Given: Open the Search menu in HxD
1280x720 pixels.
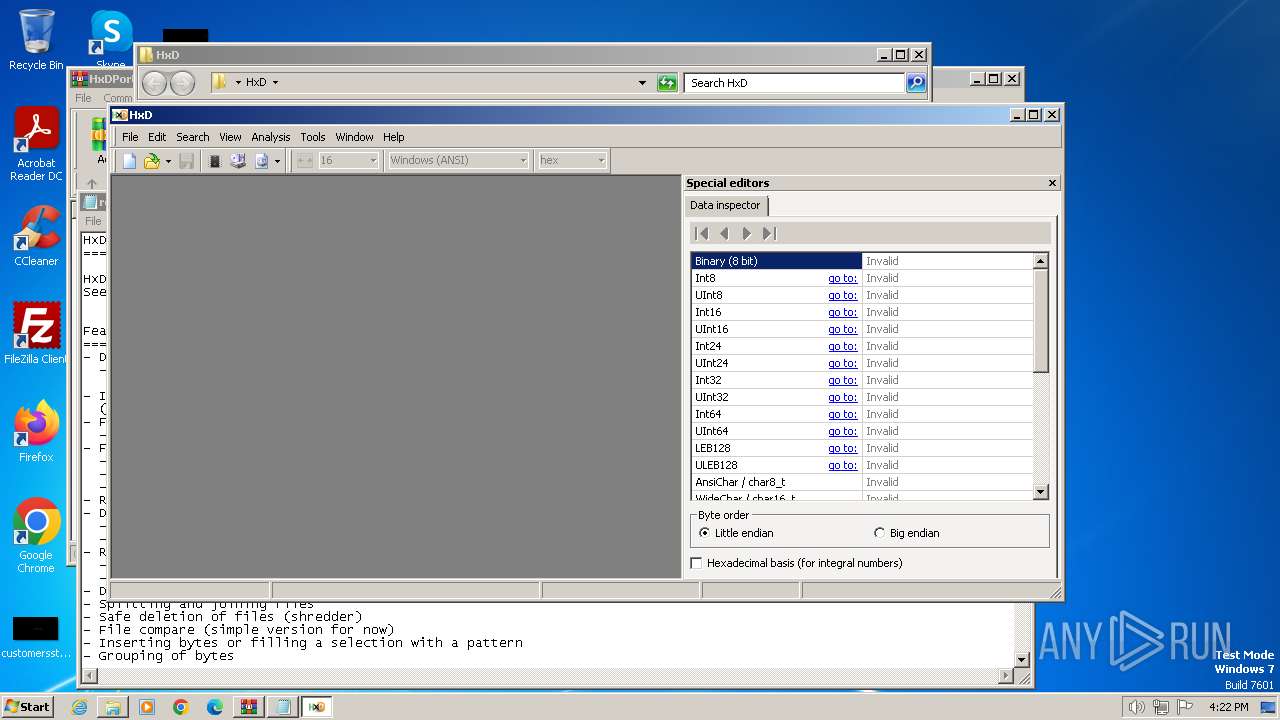Looking at the screenshot, I should point(193,137).
